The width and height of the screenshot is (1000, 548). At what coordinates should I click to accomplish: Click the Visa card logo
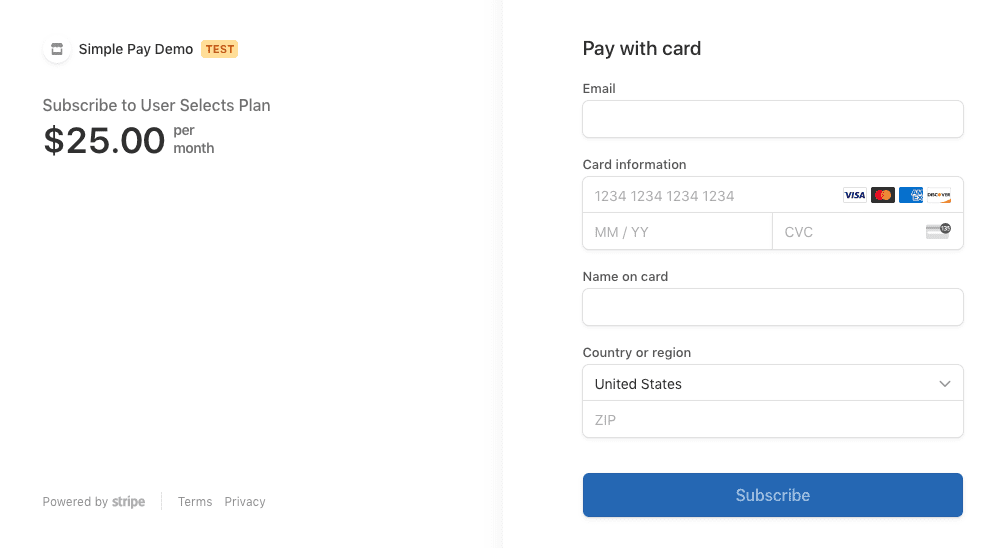(x=855, y=195)
